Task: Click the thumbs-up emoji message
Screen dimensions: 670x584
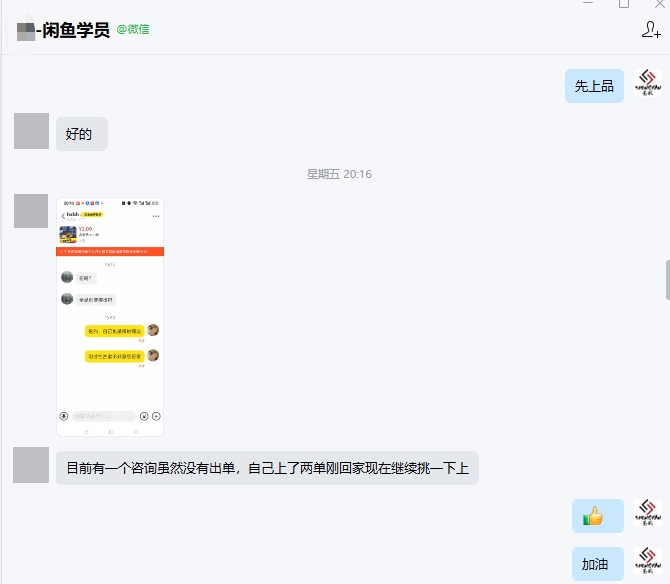Action: pos(597,516)
